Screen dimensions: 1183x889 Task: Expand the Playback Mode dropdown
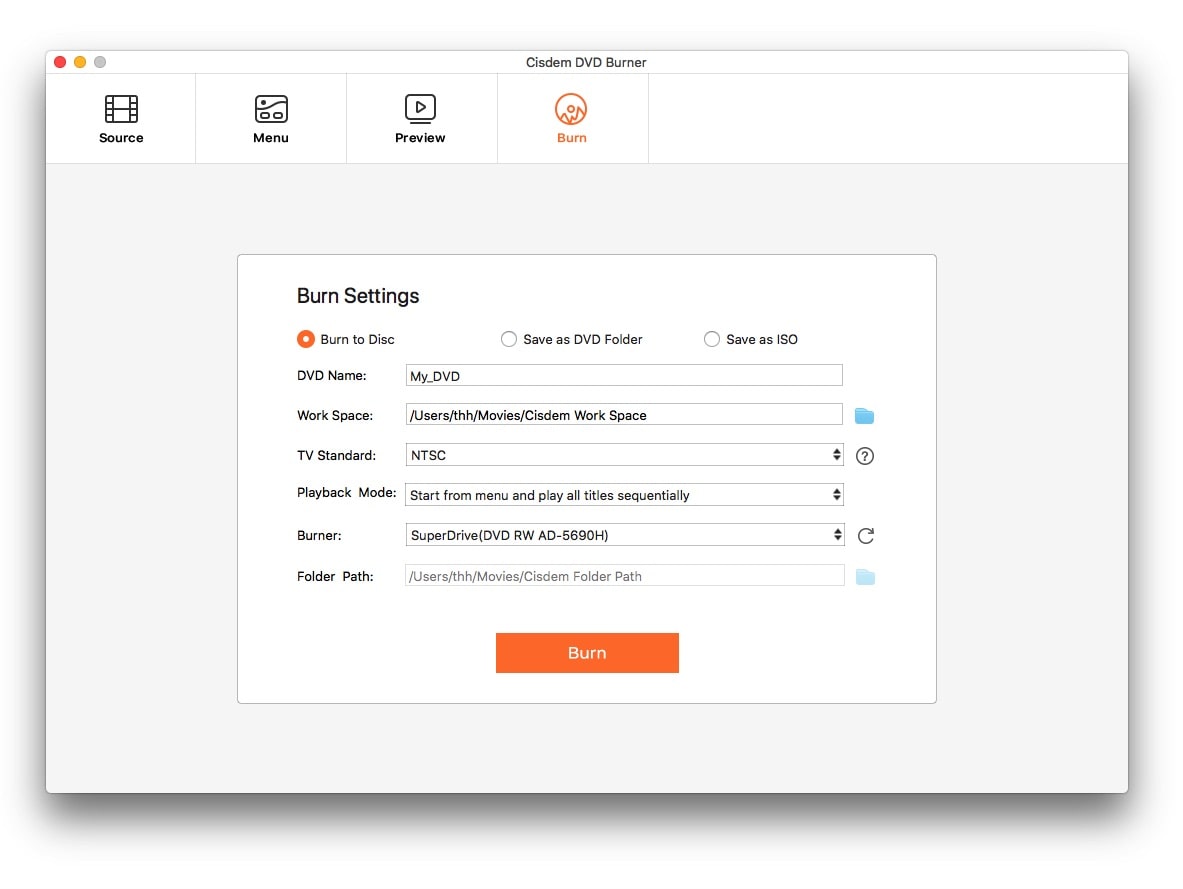tap(624, 495)
